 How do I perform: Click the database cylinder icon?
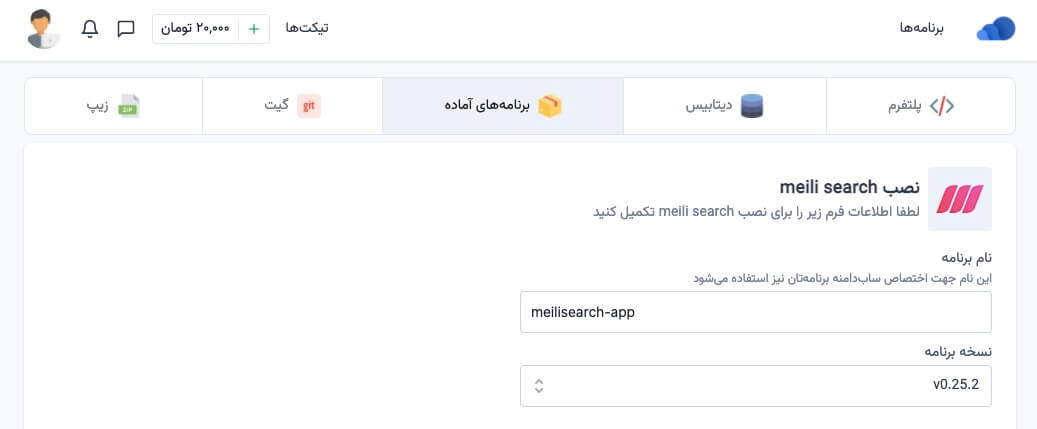(752, 106)
